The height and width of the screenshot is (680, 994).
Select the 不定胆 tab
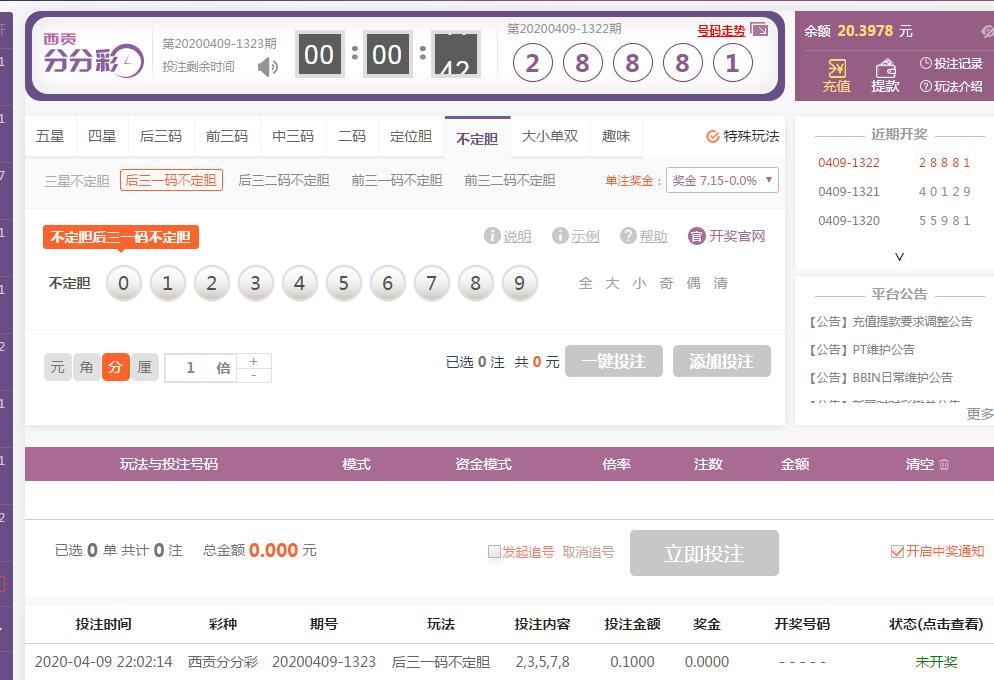(x=477, y=138)
